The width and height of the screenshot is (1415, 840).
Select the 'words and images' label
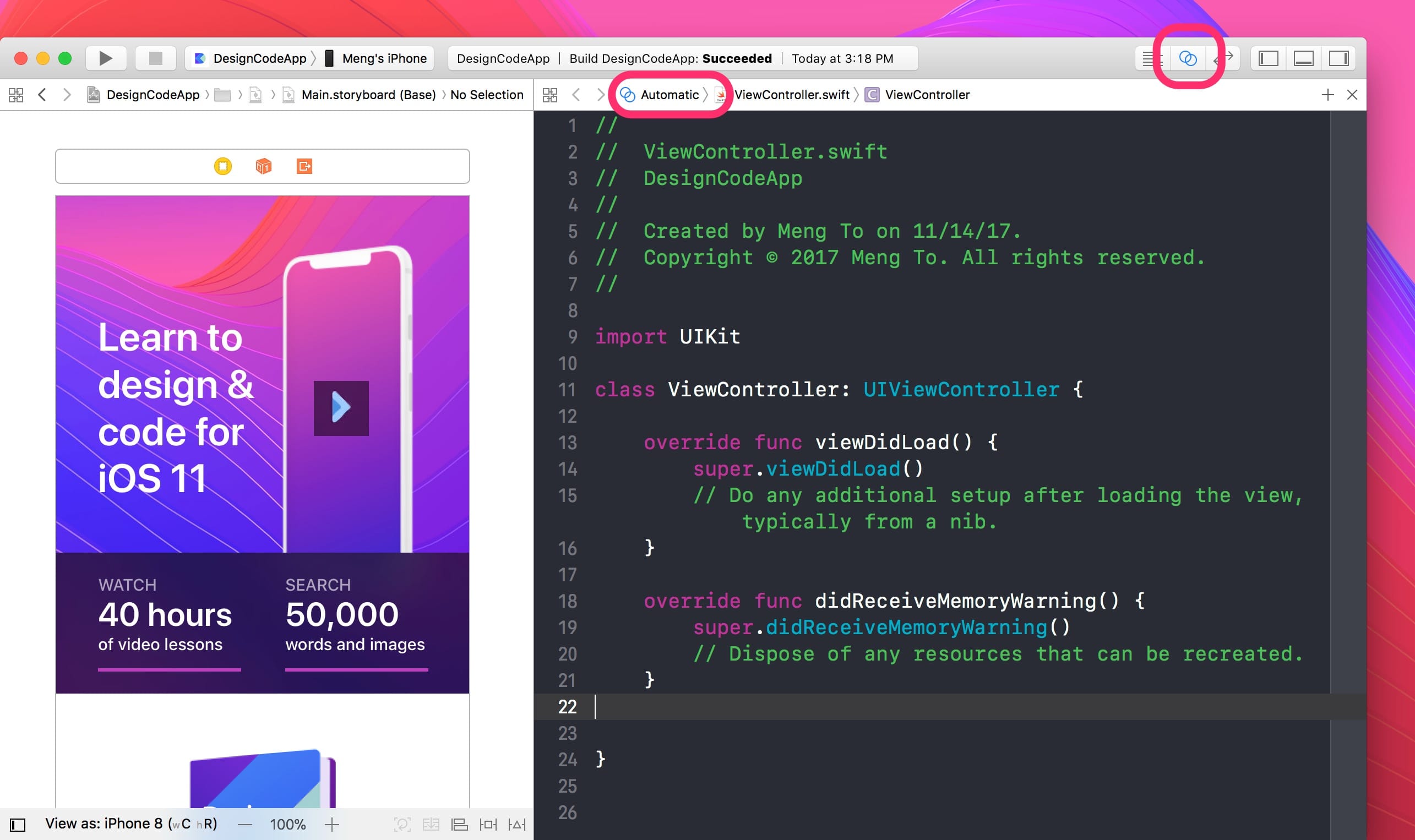click(x=355, y=645)
